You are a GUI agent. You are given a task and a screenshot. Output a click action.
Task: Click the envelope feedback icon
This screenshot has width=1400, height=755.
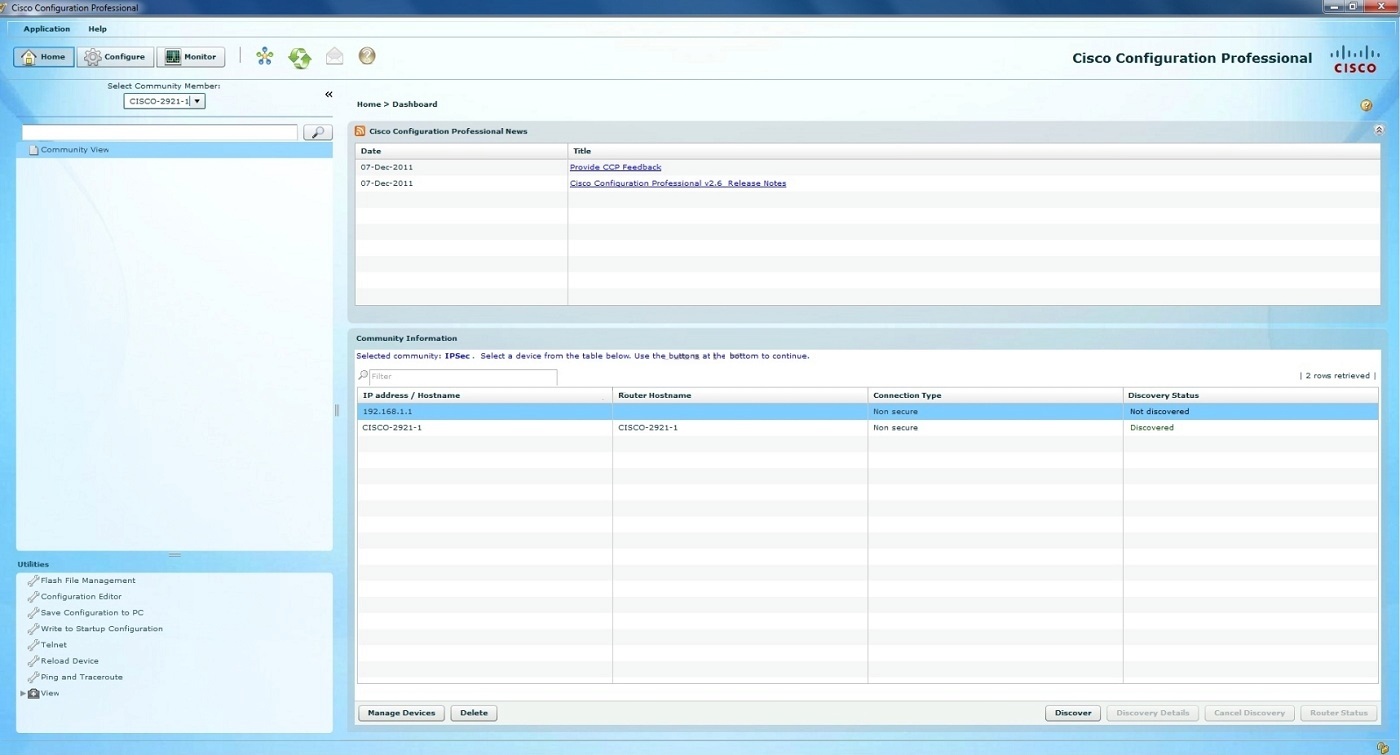pos(334,56)
